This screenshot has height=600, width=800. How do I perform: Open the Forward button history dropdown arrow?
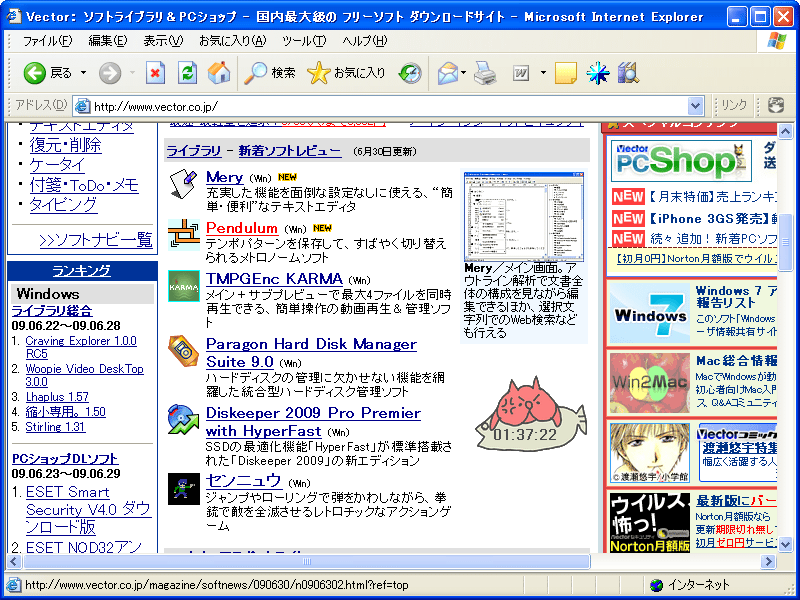132,73
